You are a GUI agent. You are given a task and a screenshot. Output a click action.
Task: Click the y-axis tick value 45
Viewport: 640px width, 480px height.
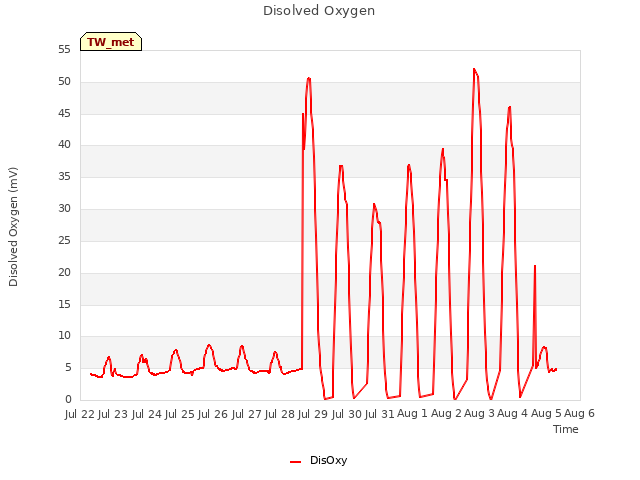click(x=64, y=113)
